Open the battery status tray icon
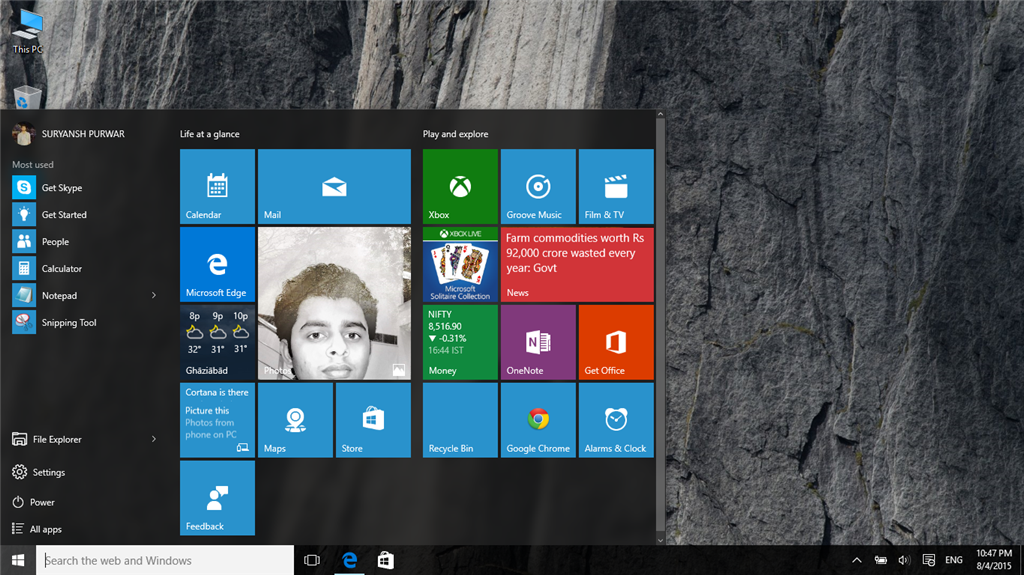This screenshot has height=575, width=1024. coord(880,560)
